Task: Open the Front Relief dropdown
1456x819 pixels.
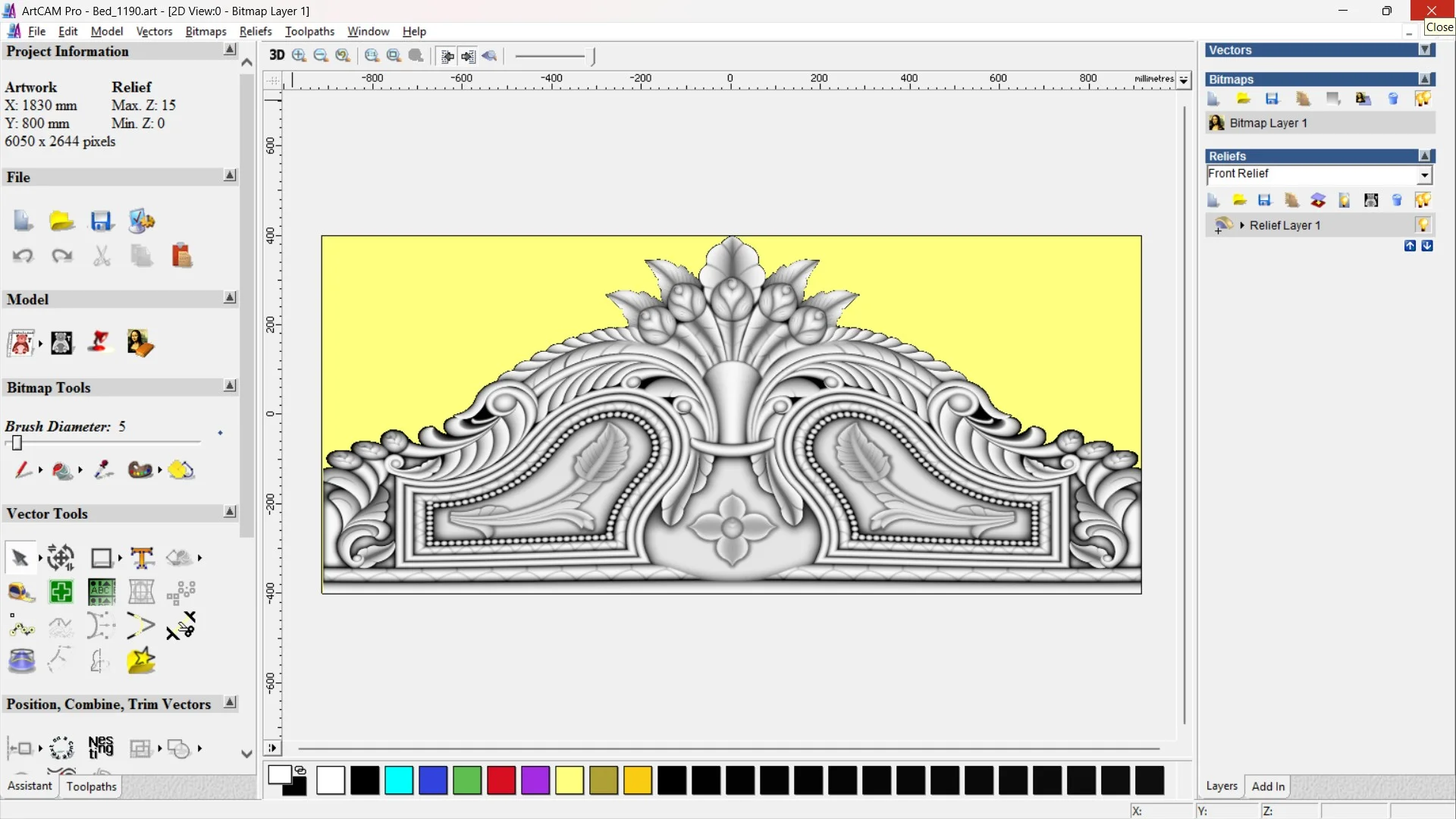Action: [1424, 175]
